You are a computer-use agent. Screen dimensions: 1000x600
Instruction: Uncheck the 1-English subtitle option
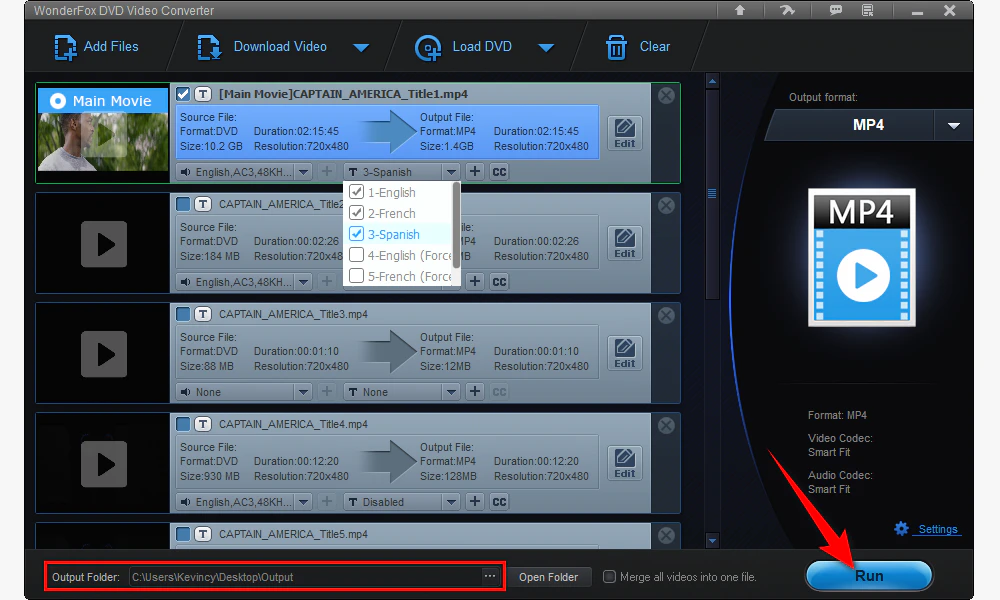357,192
